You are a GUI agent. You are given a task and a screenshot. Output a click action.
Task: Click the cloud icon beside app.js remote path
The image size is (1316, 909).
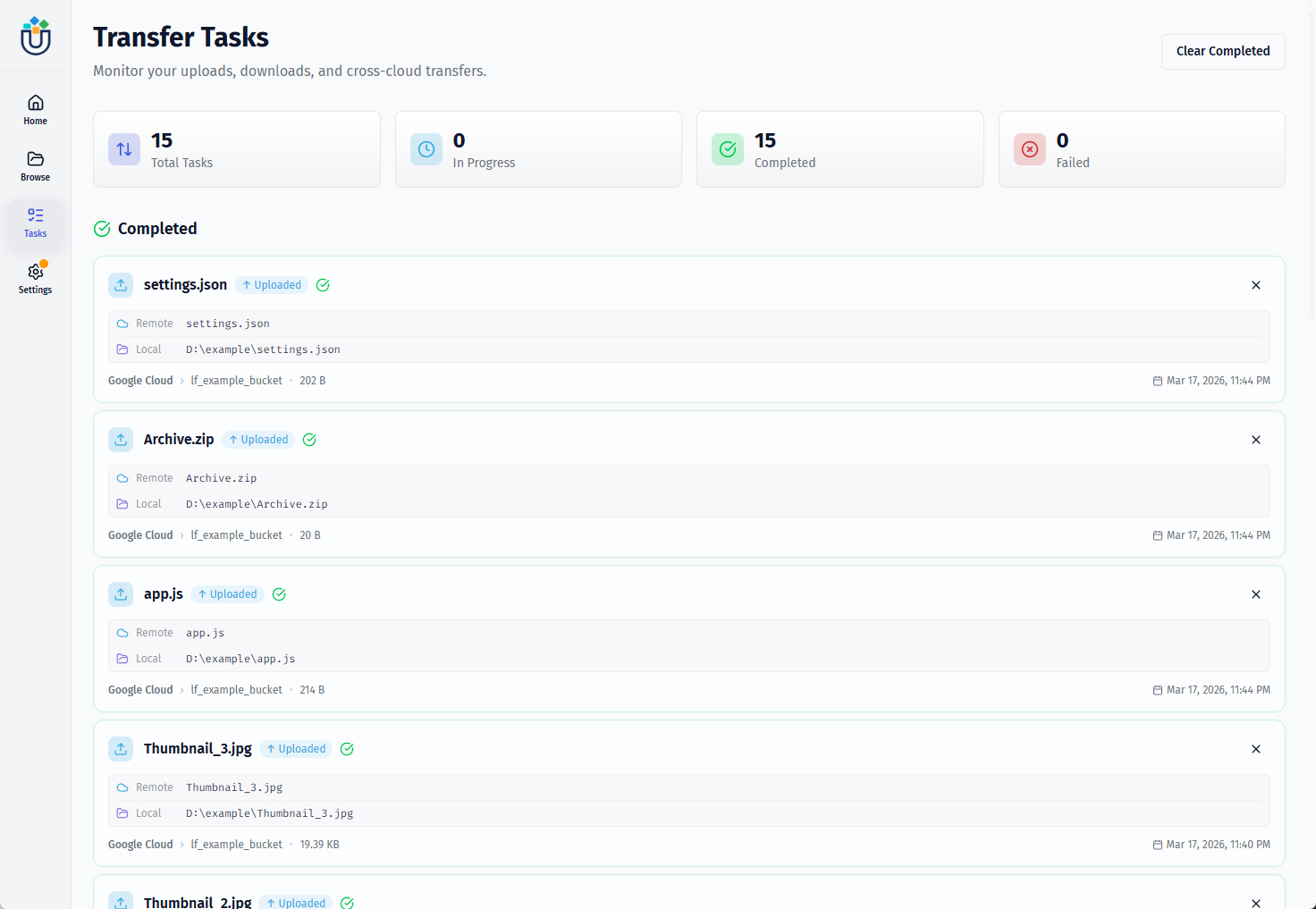click(x=123, y=632)
